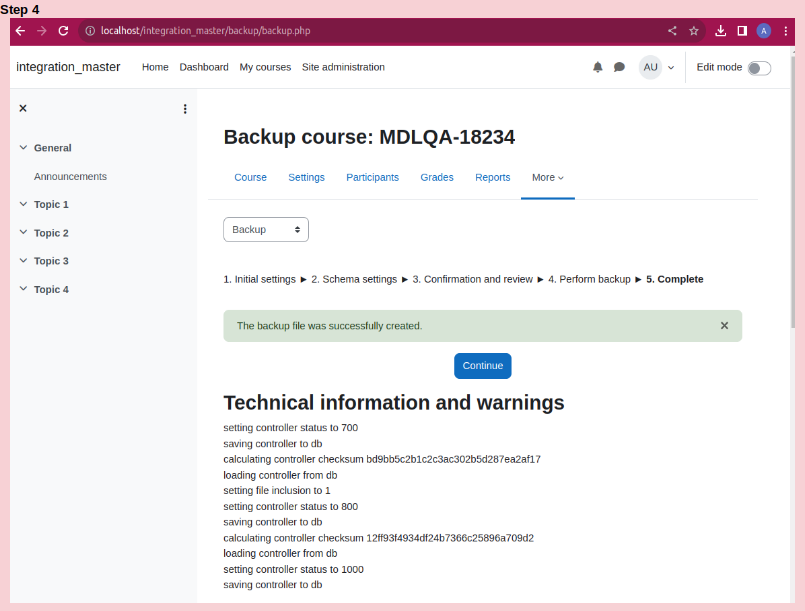
Task: Collapse the General section chevron
Action: 23,147
